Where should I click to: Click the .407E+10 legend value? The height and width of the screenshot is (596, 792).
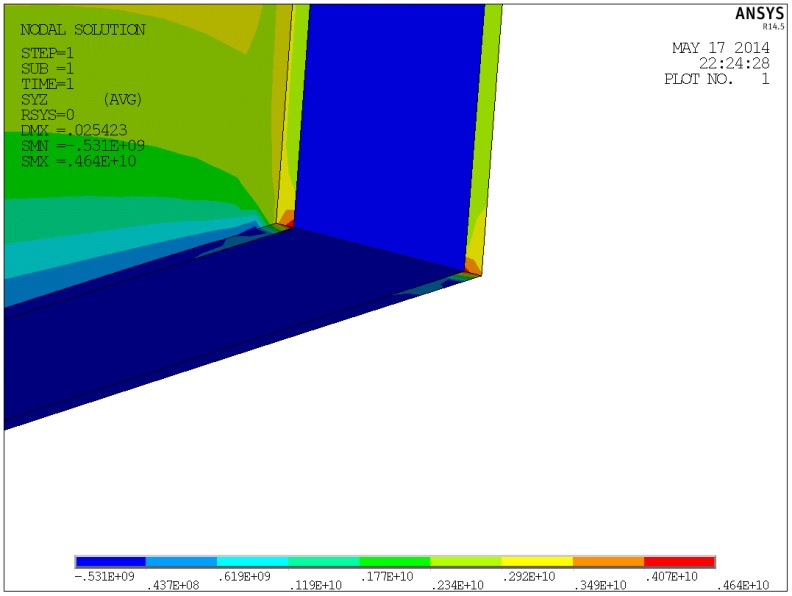tap(671, 576)
